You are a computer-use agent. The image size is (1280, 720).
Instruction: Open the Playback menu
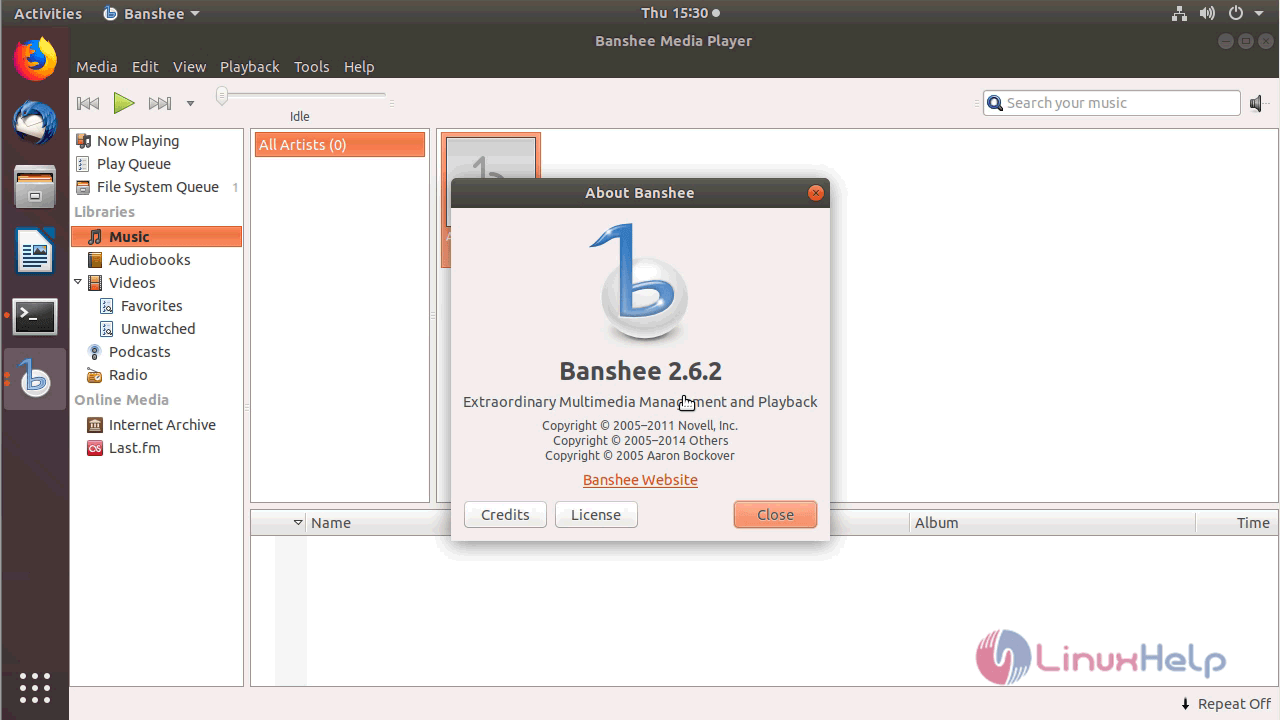click(250, 67)
